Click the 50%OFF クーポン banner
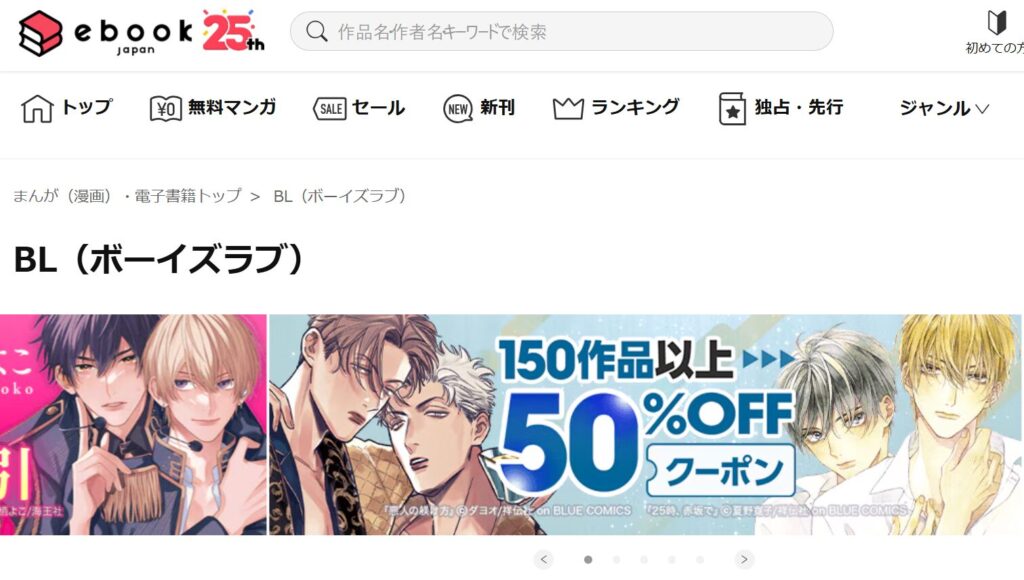 click(x=645, y=425)
